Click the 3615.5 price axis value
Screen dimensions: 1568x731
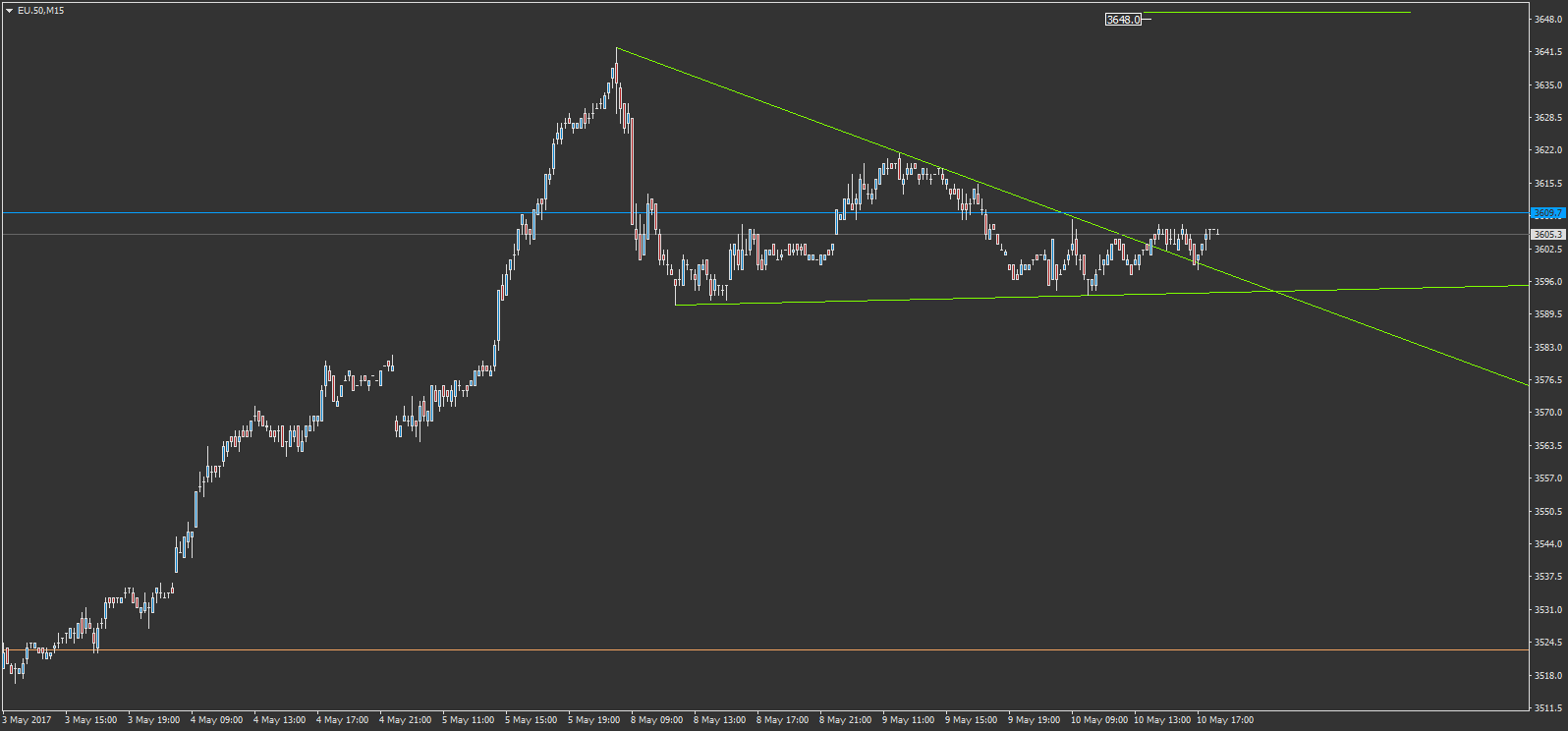1548,184
